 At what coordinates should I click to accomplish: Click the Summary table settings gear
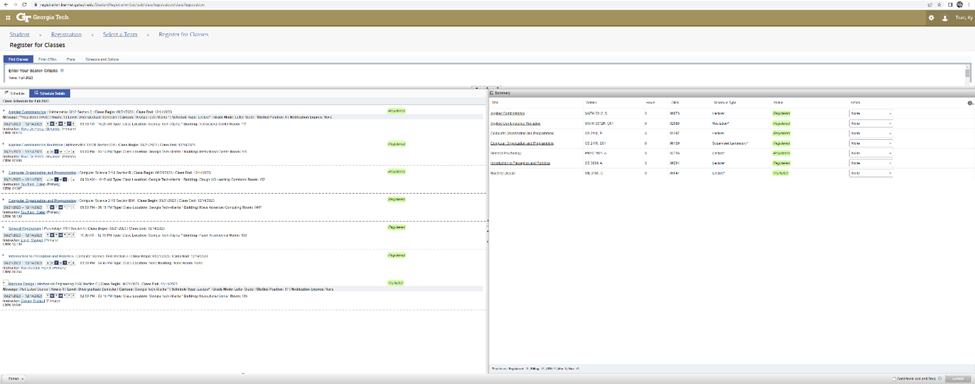point(970,103)
